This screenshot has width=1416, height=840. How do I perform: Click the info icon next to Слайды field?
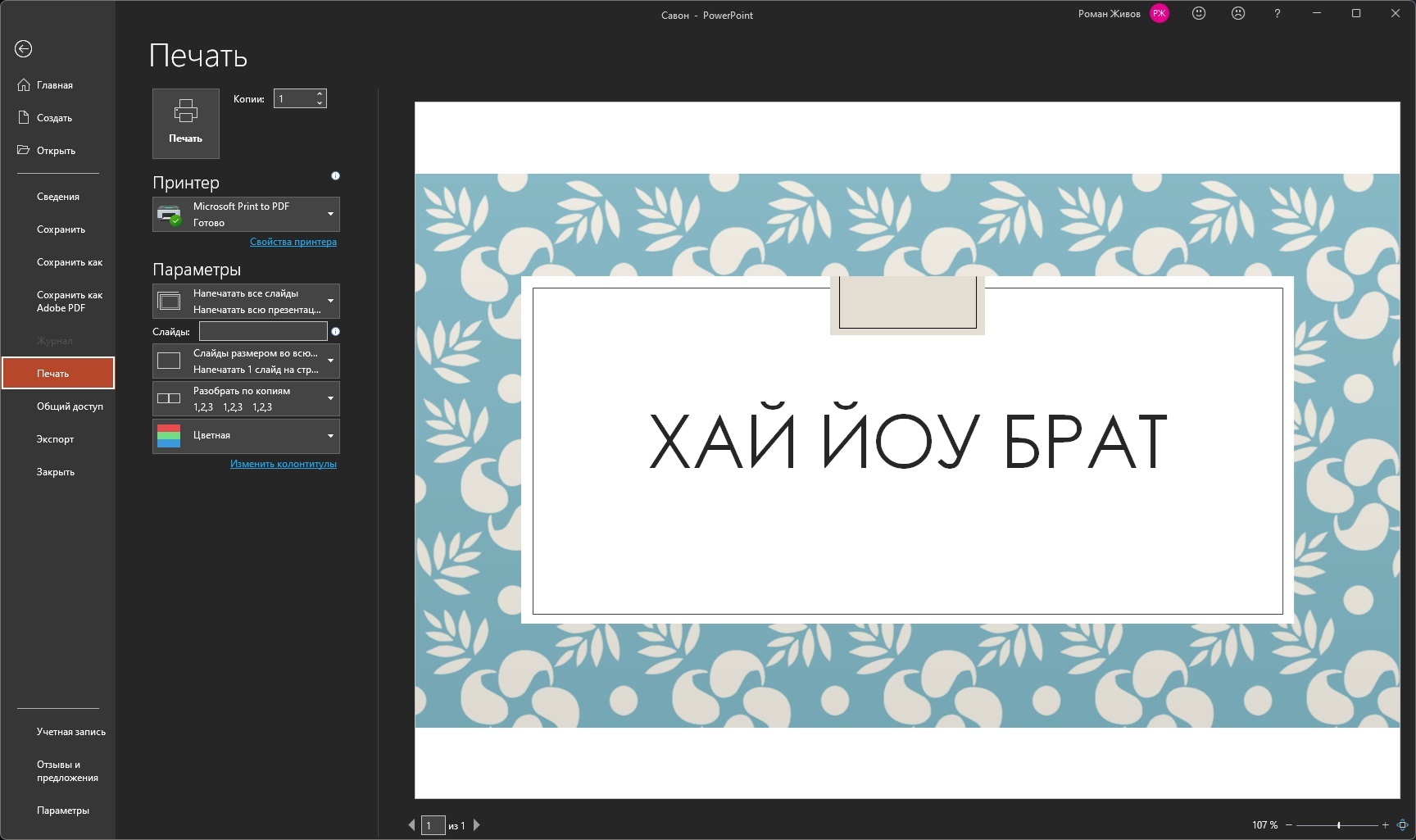pyautogui.click(x=335, y=332)
